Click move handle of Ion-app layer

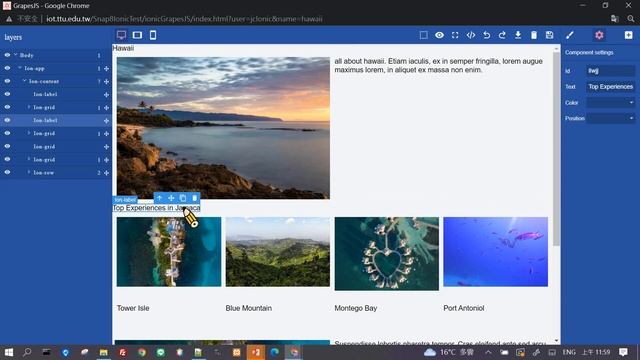pyautogui.click(x=107, y=69)
